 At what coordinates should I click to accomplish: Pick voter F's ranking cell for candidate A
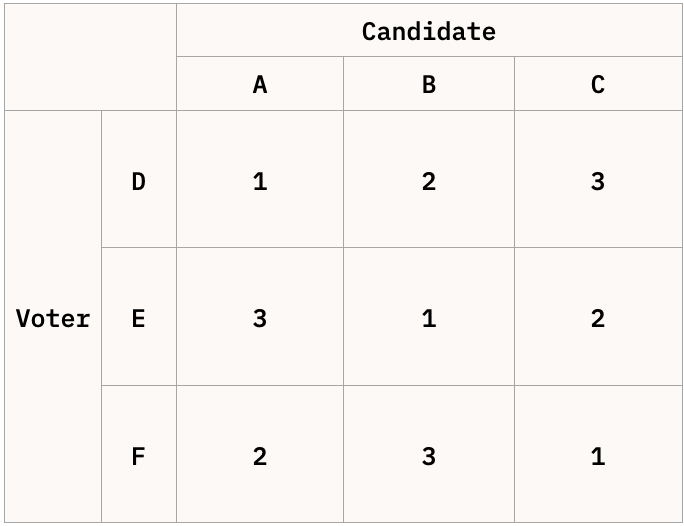pyautogui.click(x=260, y=456)
